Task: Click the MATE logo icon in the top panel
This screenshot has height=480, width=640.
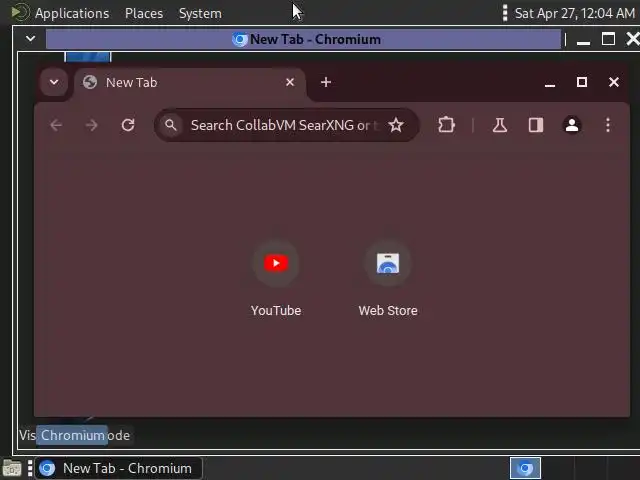Action: [x=20, y=12]
